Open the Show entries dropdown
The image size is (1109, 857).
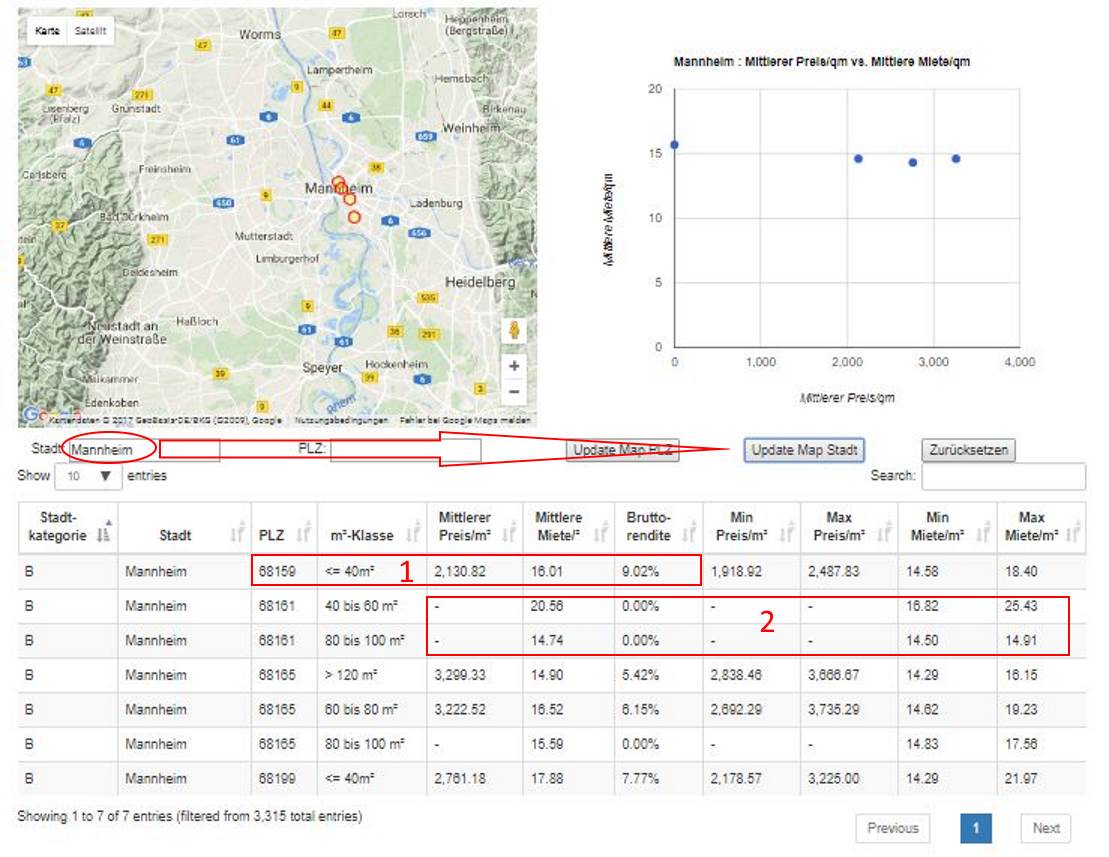(x=90, y=478)
